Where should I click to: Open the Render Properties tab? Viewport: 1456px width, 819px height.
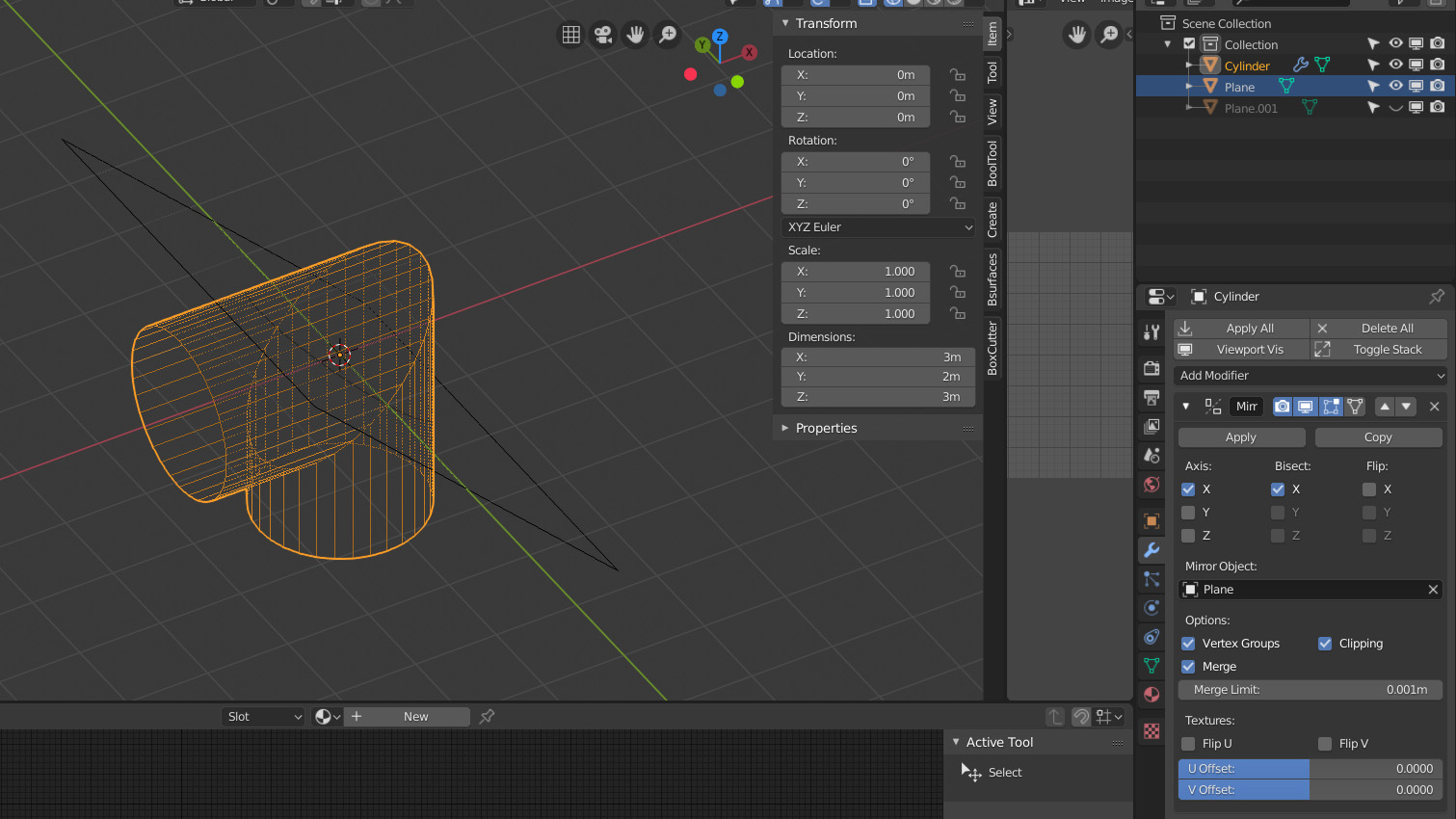[x=1152, y=369]
